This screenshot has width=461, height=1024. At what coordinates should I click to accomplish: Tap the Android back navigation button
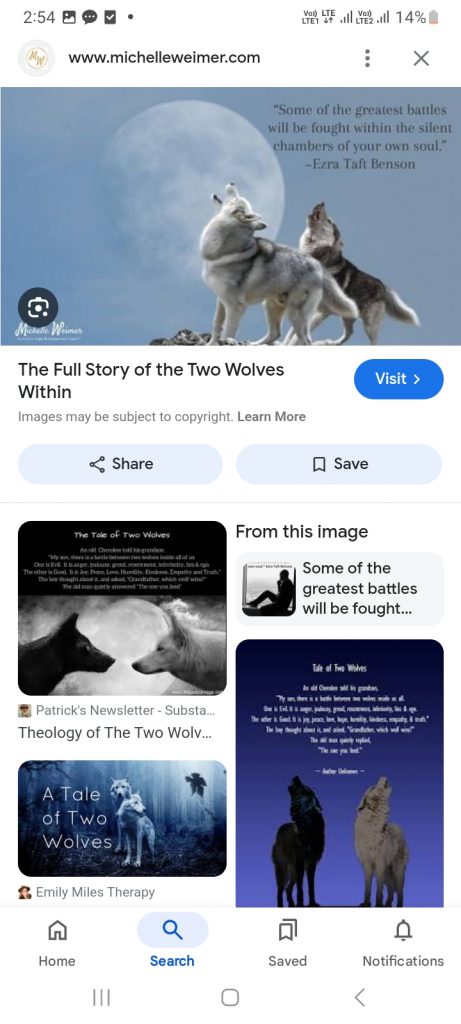coord(359,997)
